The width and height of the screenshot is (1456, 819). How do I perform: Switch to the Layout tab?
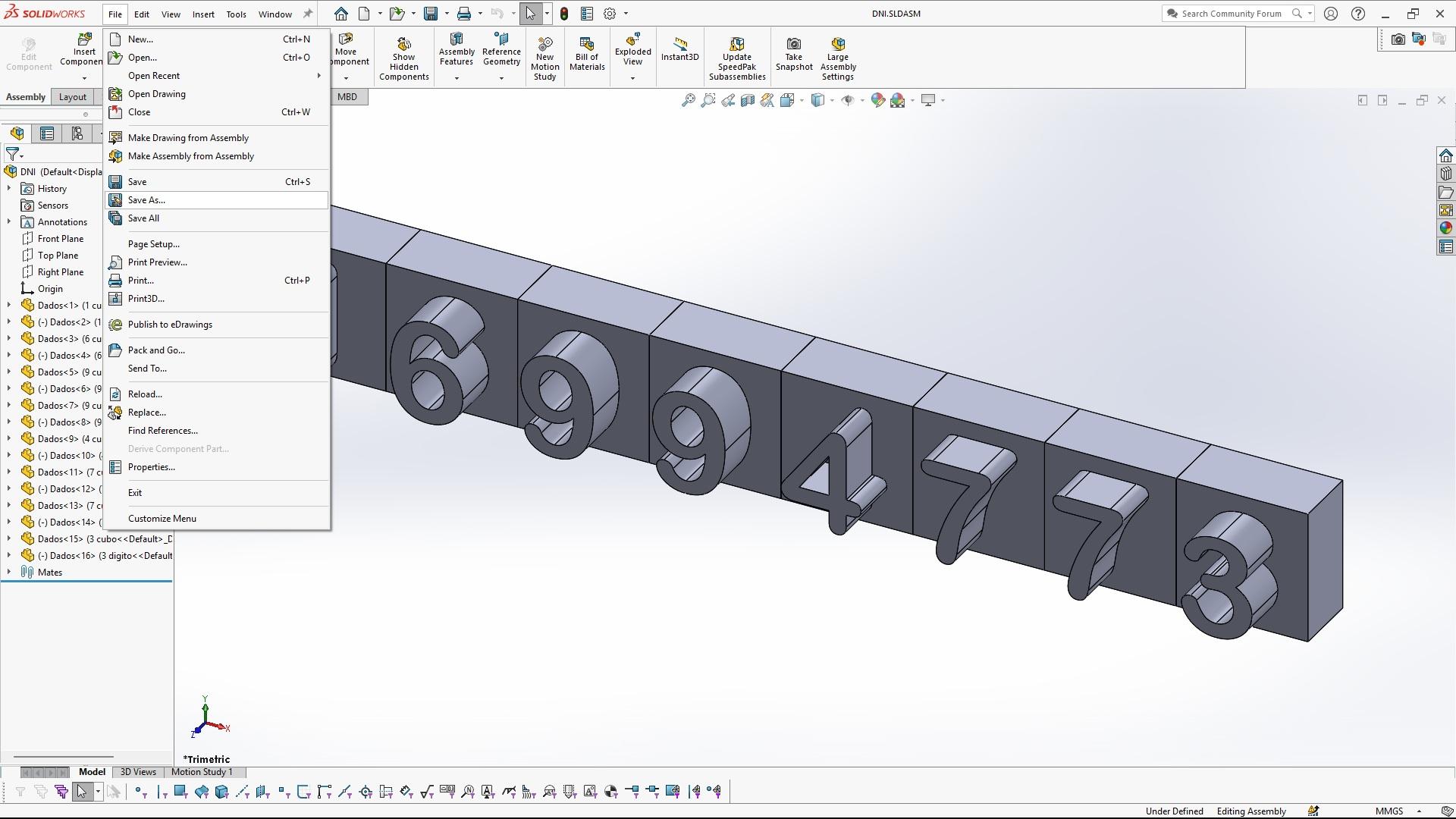[73, 97]
